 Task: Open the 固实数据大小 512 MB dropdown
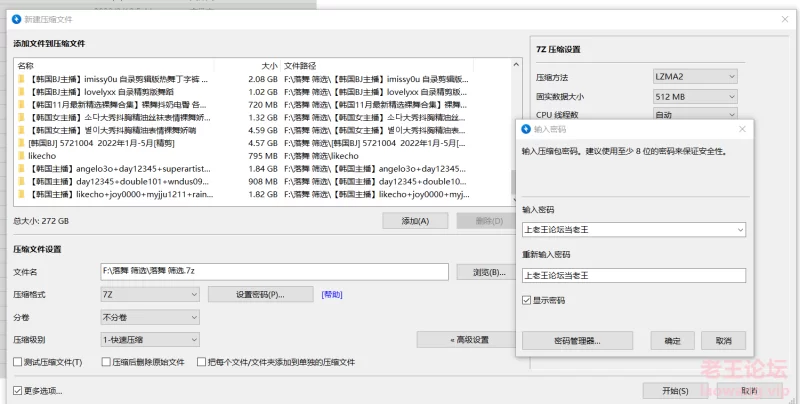pos(695,96)
